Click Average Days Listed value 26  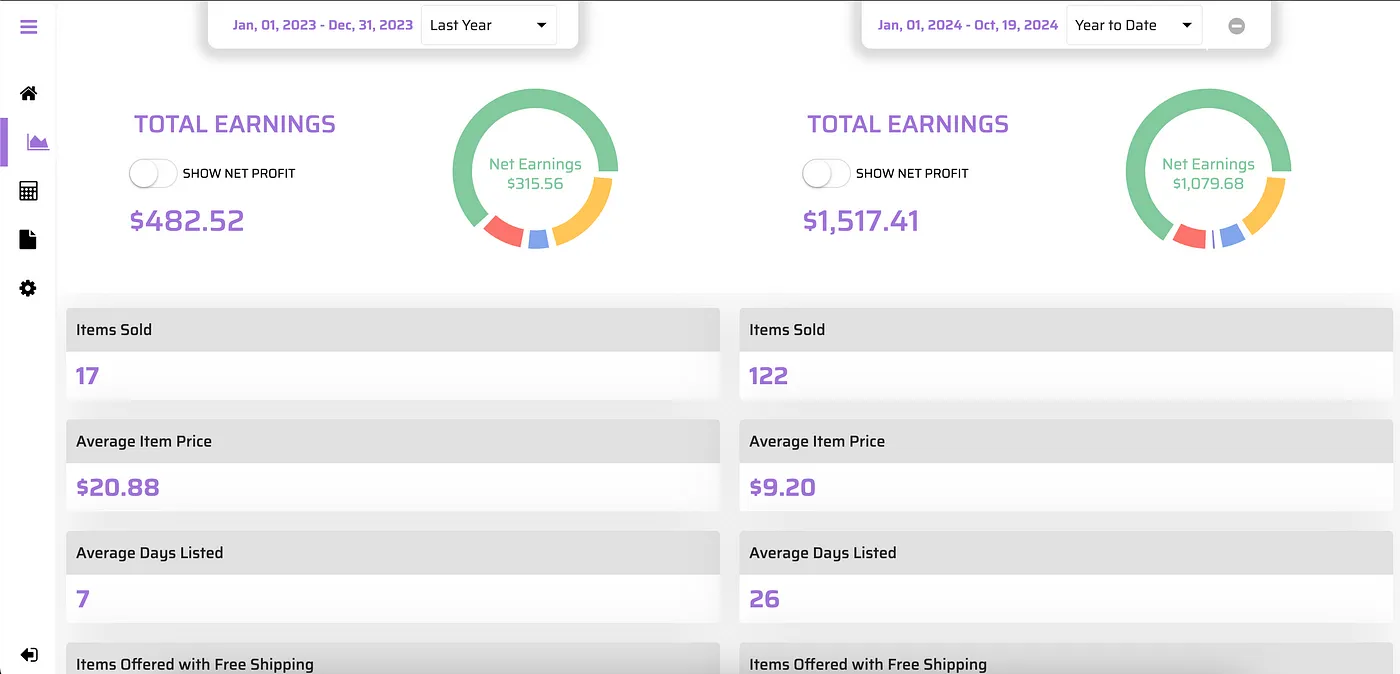click(764, 599)
